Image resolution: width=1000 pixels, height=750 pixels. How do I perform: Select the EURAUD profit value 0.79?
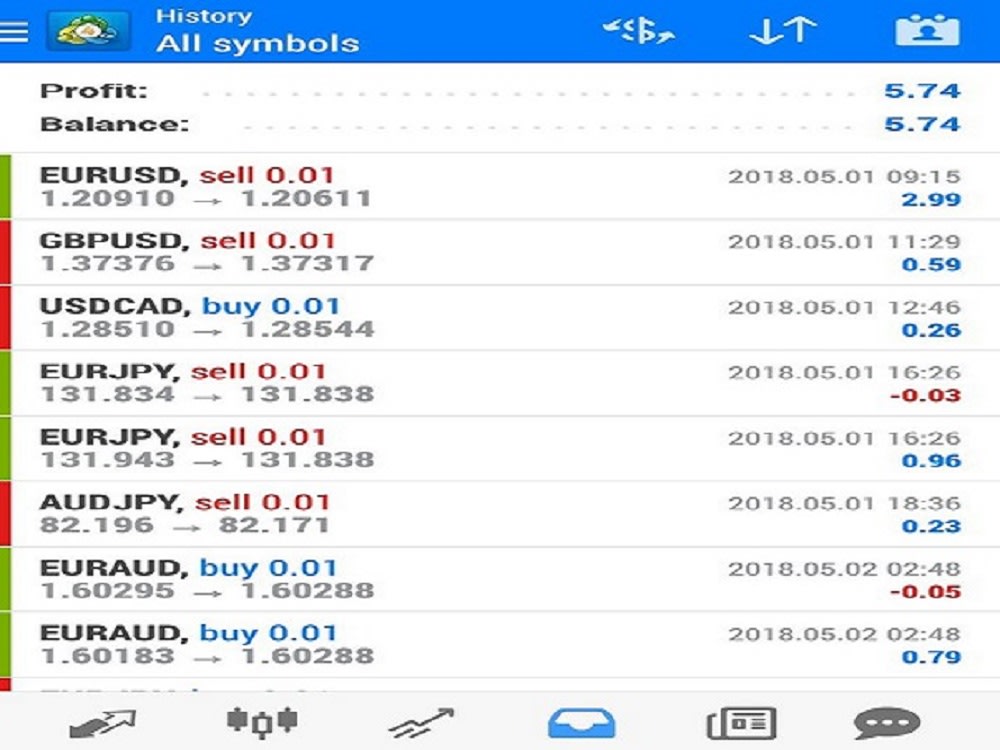(931, 657)
